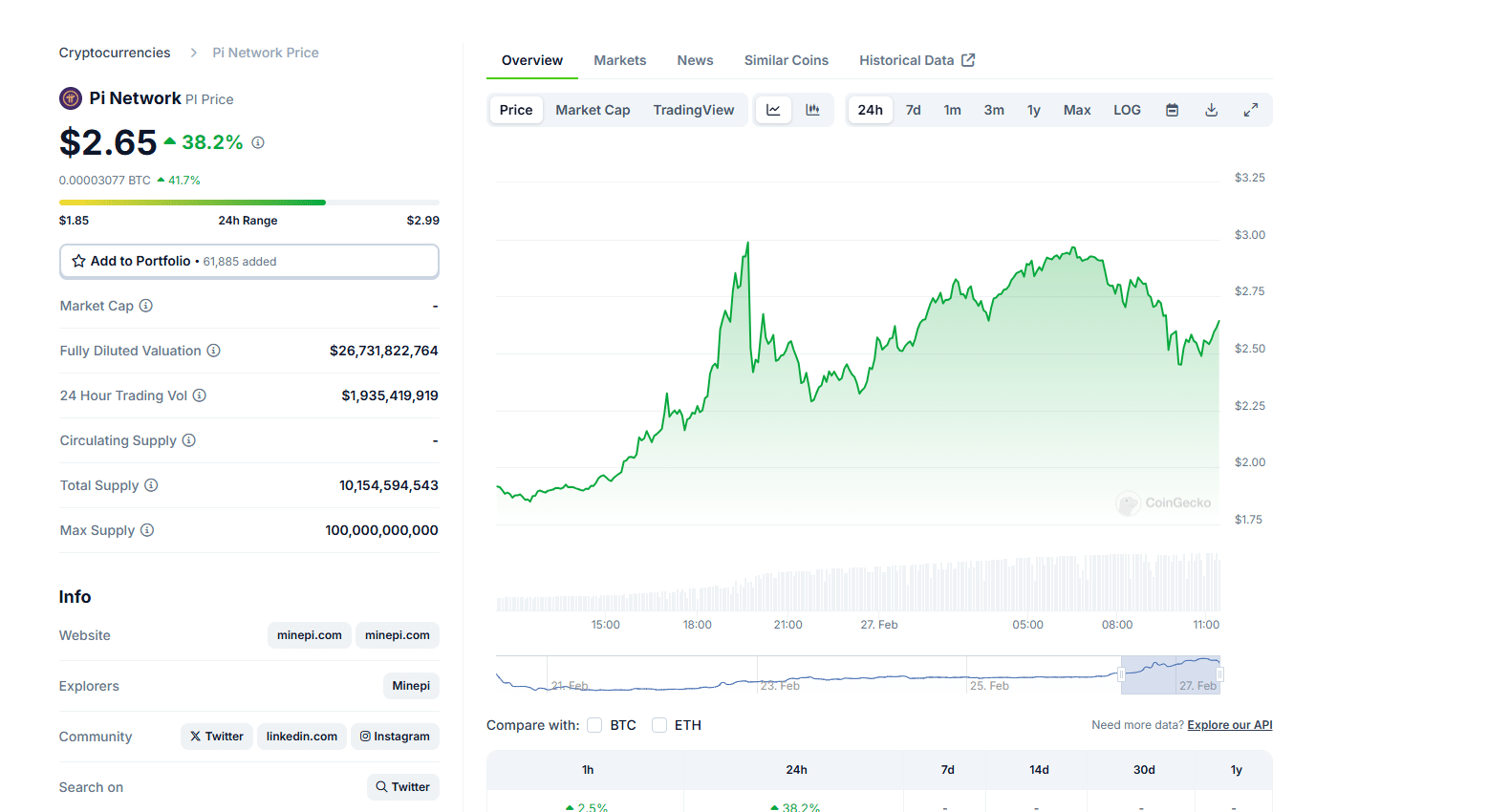Viewport: 1488px width, 812px height.
Task: Switch chart to Market Cap view
Action: [593, 110]
